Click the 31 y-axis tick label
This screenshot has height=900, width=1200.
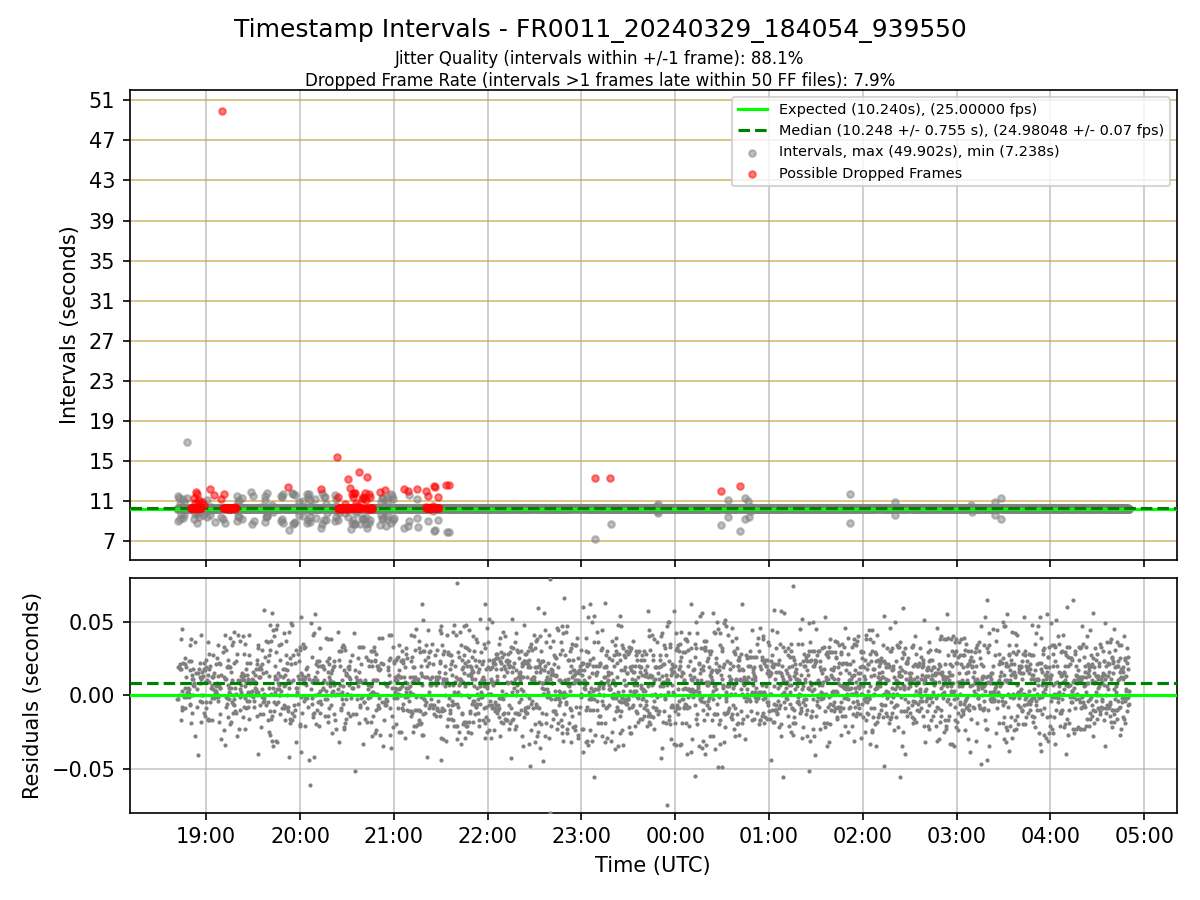pos(103,301)
